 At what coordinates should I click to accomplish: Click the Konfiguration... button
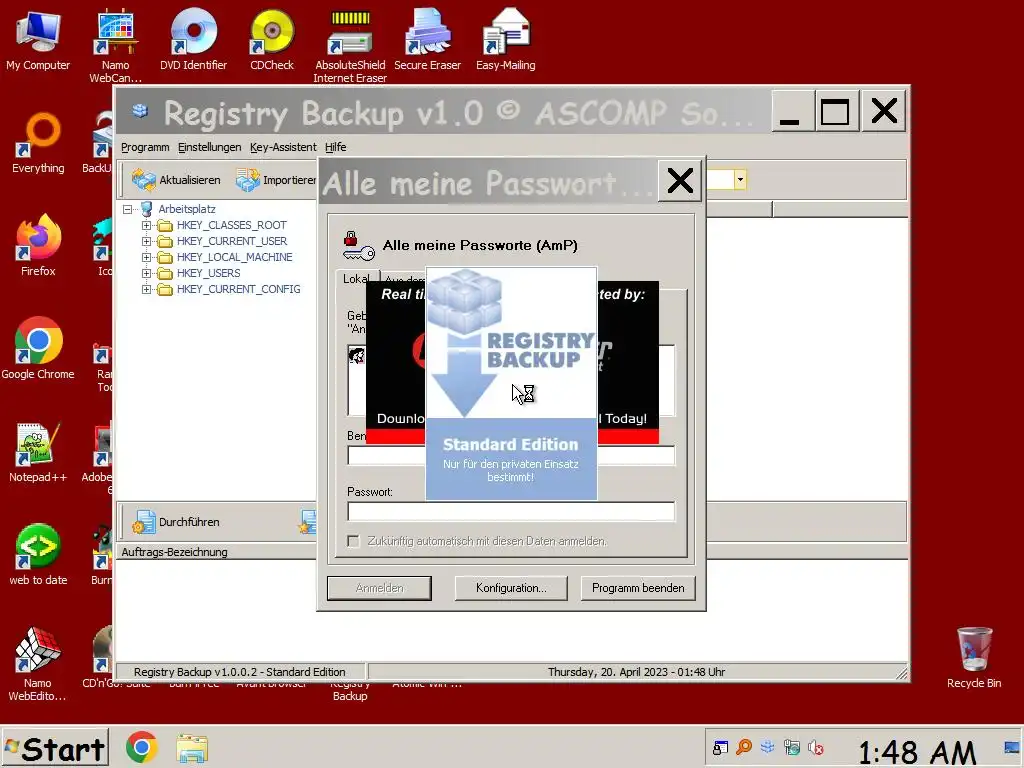[511, 588]
